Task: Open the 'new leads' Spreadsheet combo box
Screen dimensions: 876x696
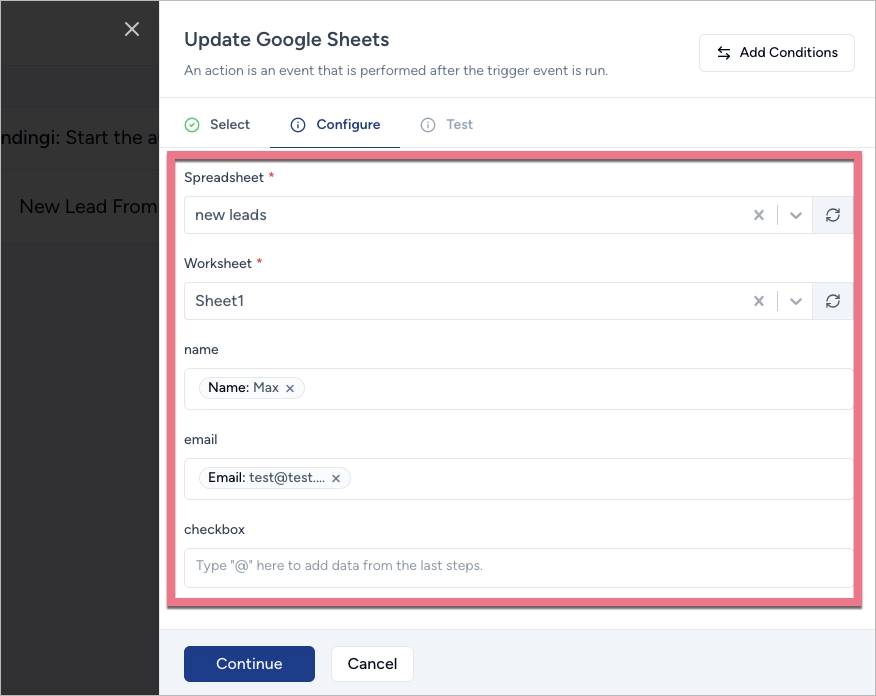Action: pyautogui.click(x=460, y=215)
